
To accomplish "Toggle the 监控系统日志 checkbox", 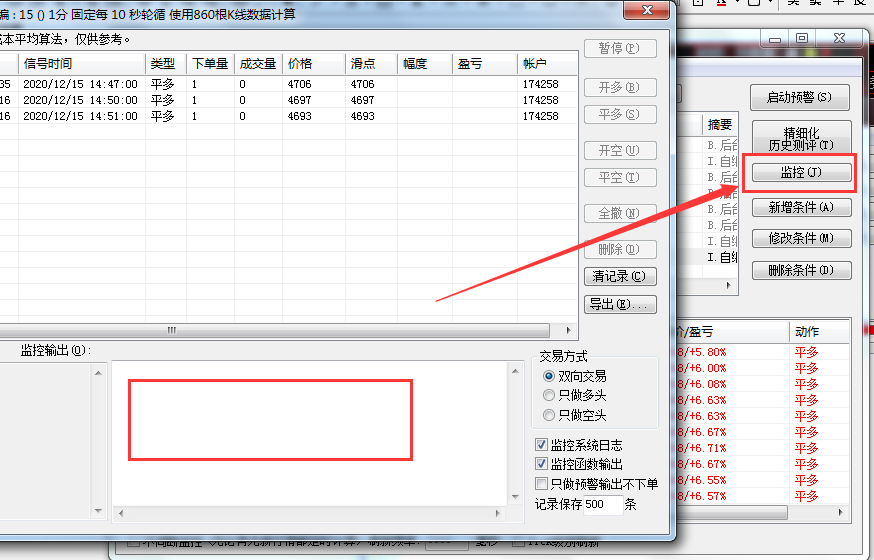I will 579,445.
